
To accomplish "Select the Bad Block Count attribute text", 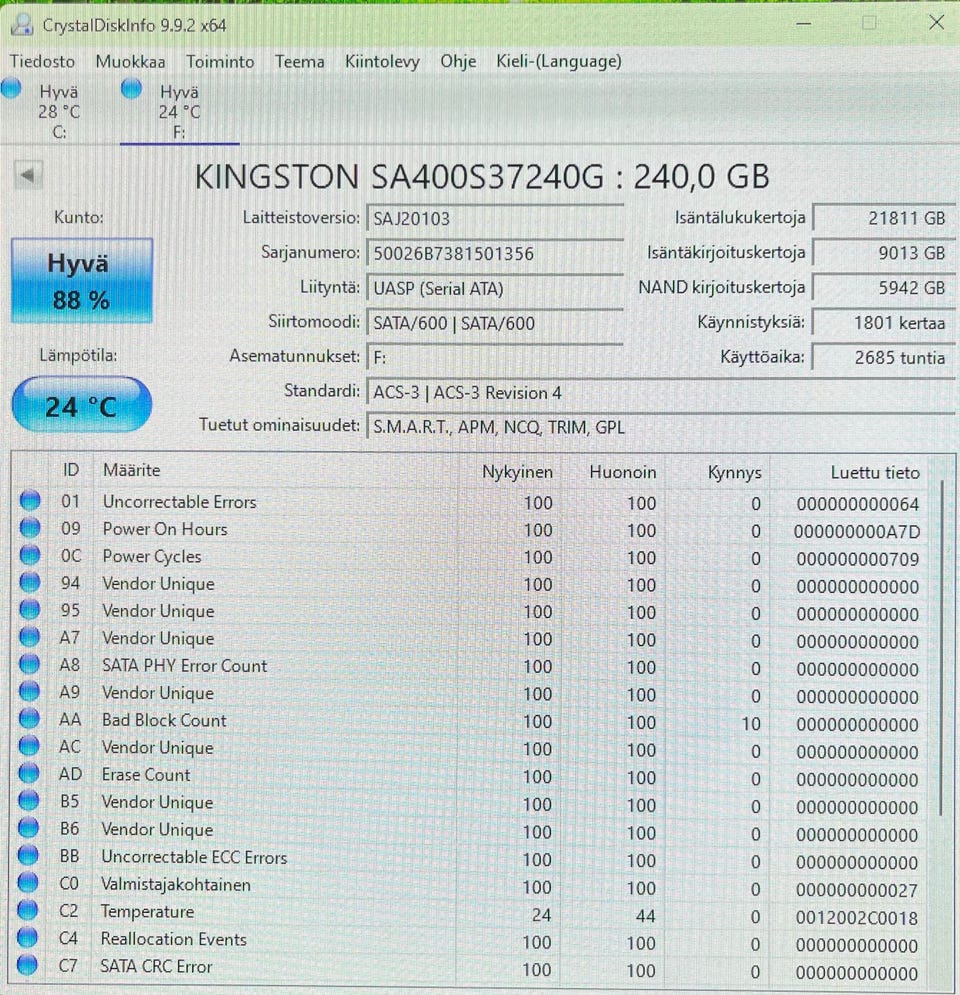I will [x=164, y=720].
